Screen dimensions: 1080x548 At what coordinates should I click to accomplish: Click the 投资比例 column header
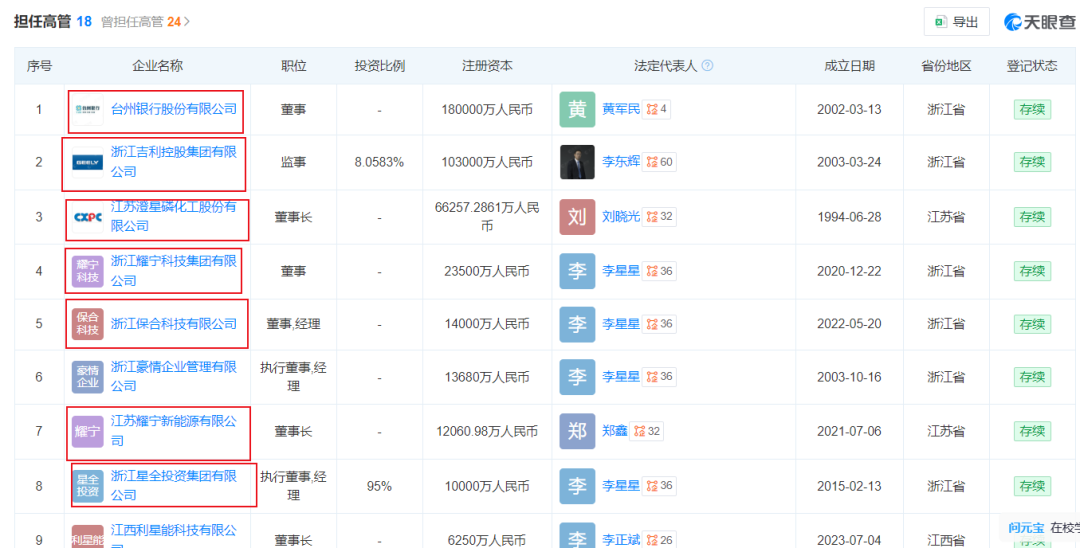pos(380,66)
